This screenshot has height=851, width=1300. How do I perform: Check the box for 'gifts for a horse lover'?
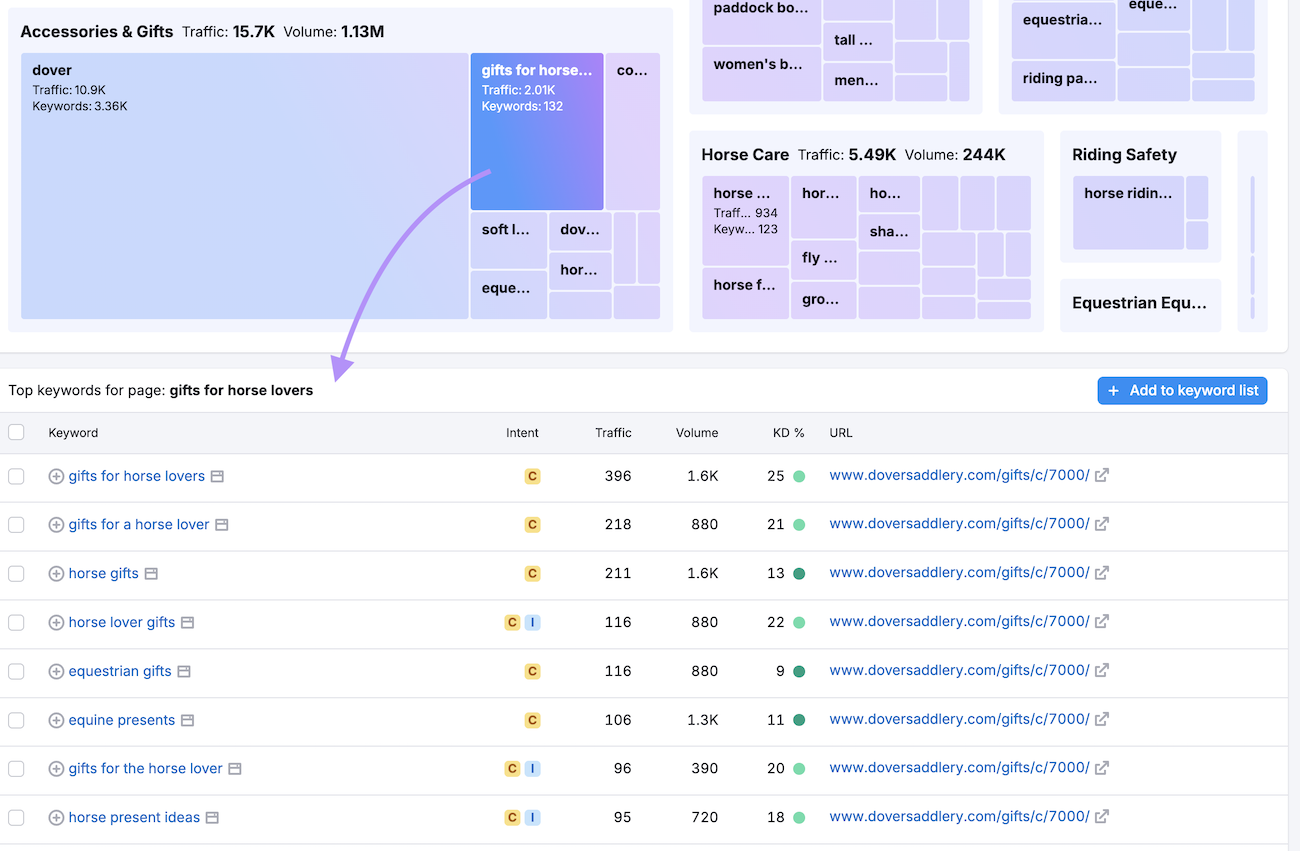(x=16, y=524)
